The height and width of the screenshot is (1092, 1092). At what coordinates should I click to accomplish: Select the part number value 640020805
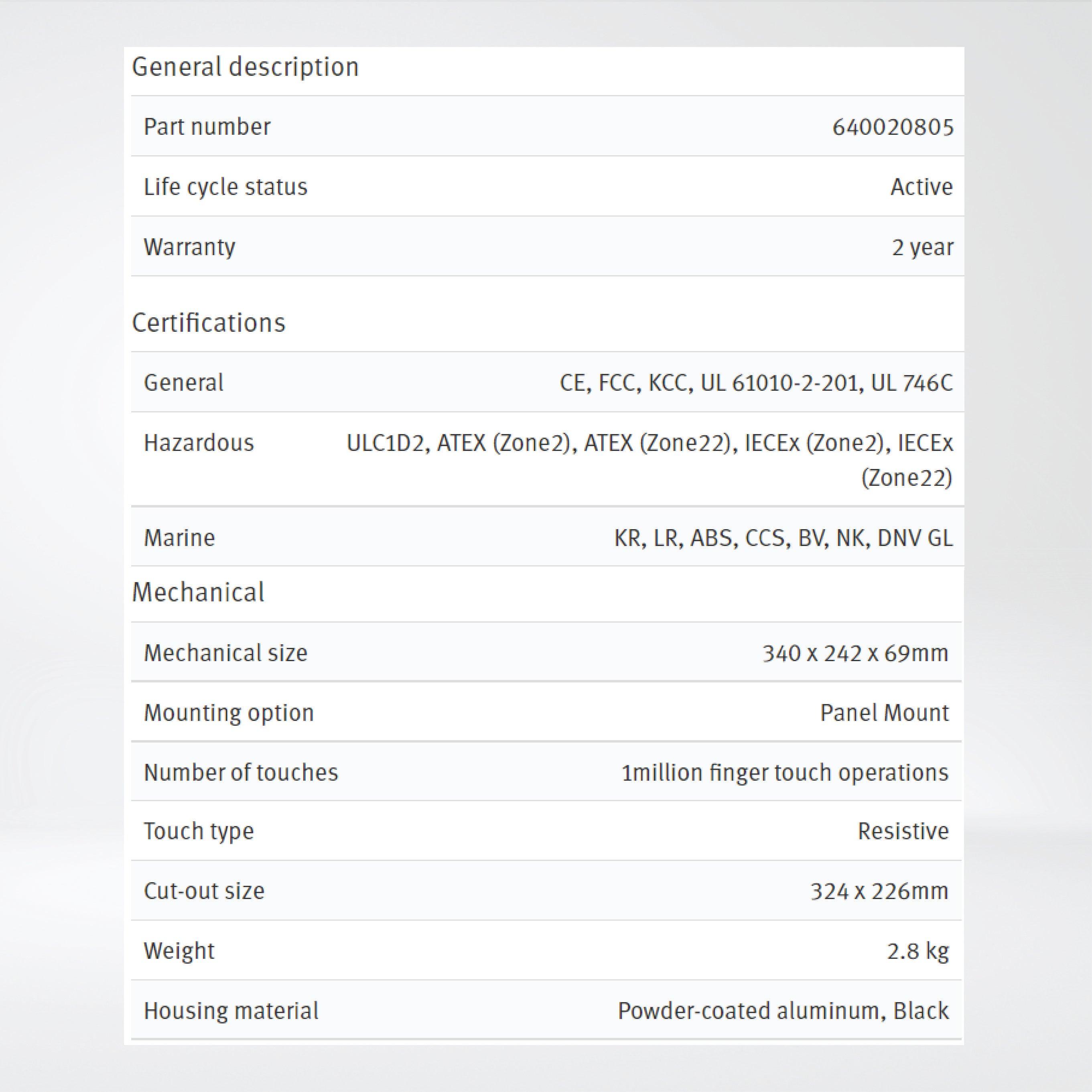893,127
